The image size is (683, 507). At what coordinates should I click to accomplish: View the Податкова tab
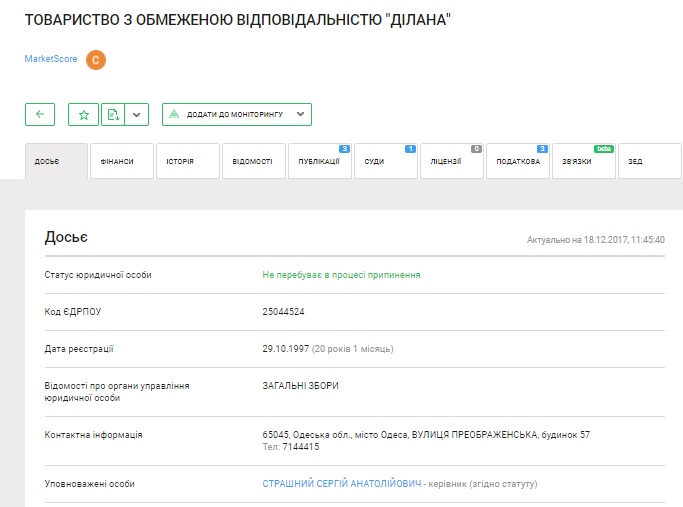pos(517,161)
